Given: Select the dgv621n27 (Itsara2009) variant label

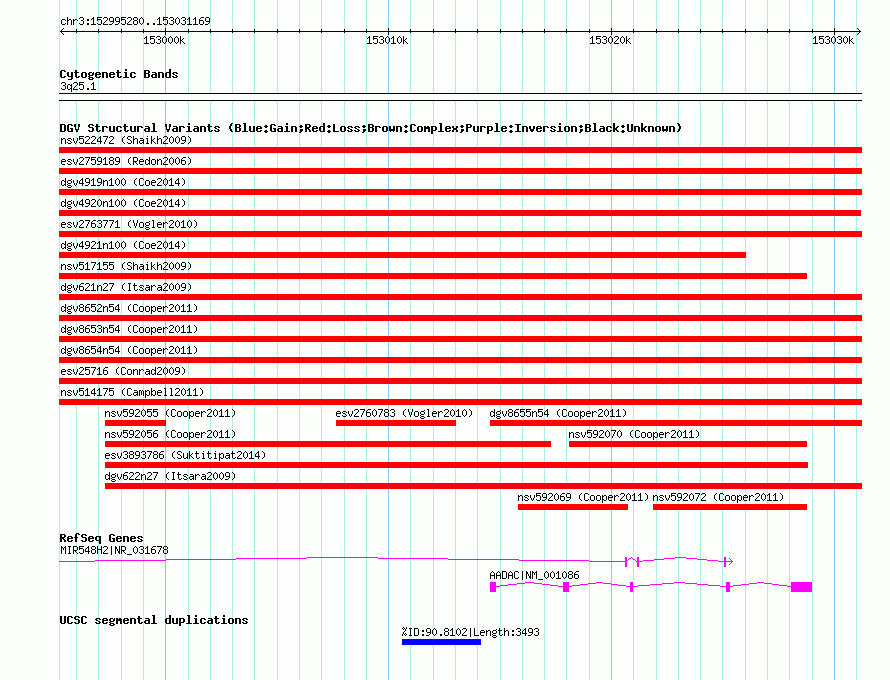Looking at the screenshot, I should 126,287.
